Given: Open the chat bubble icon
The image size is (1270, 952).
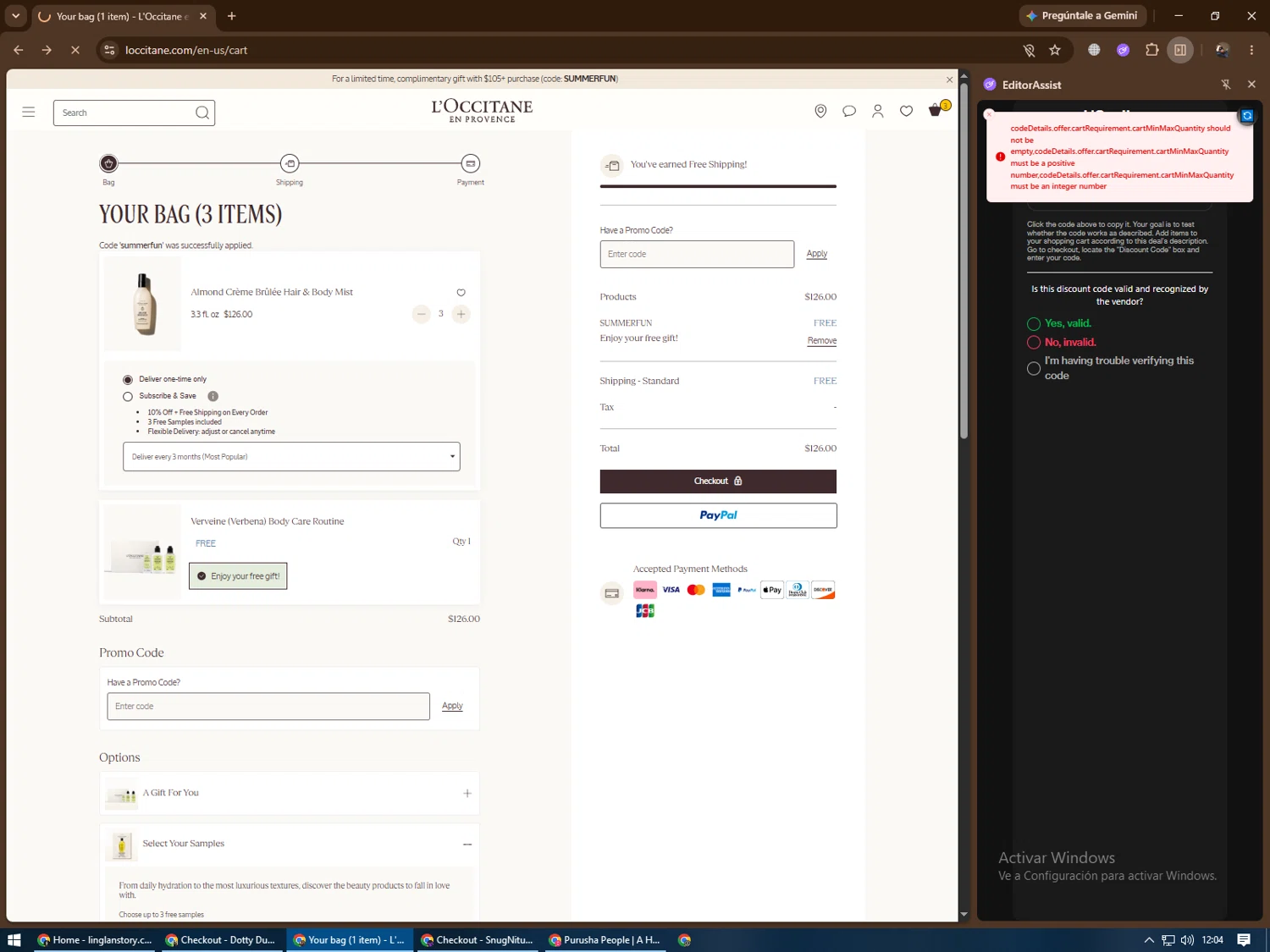Looking at the screenshot, I should coord(849,112).
